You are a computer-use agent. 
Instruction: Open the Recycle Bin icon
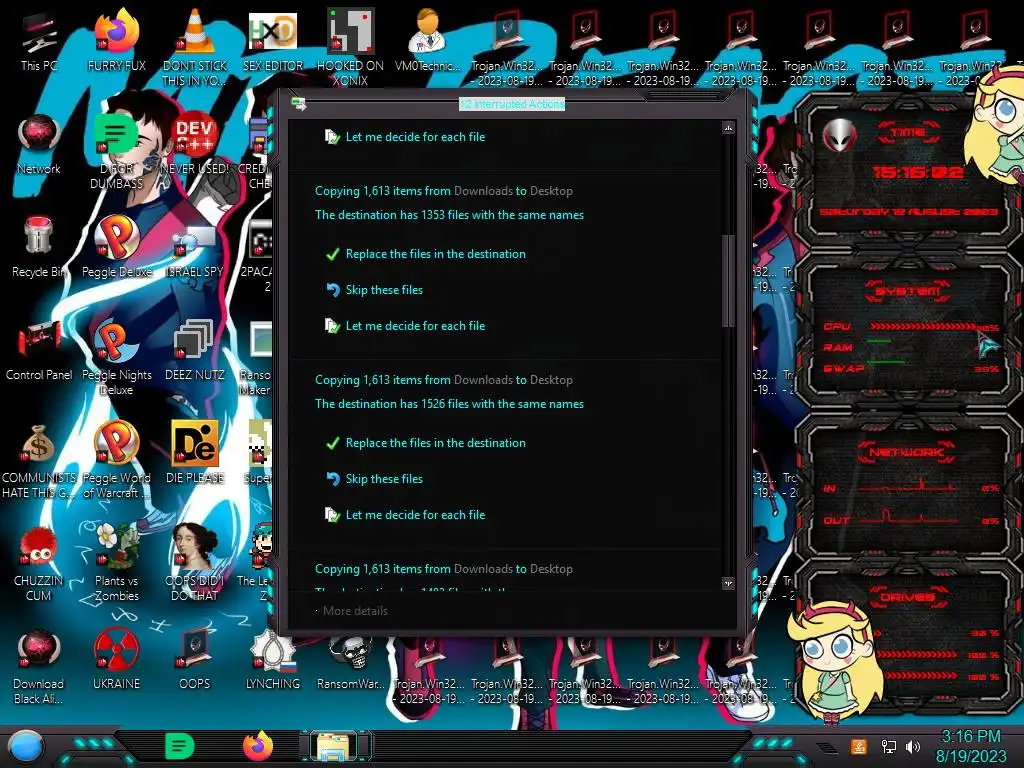point(39,247)
